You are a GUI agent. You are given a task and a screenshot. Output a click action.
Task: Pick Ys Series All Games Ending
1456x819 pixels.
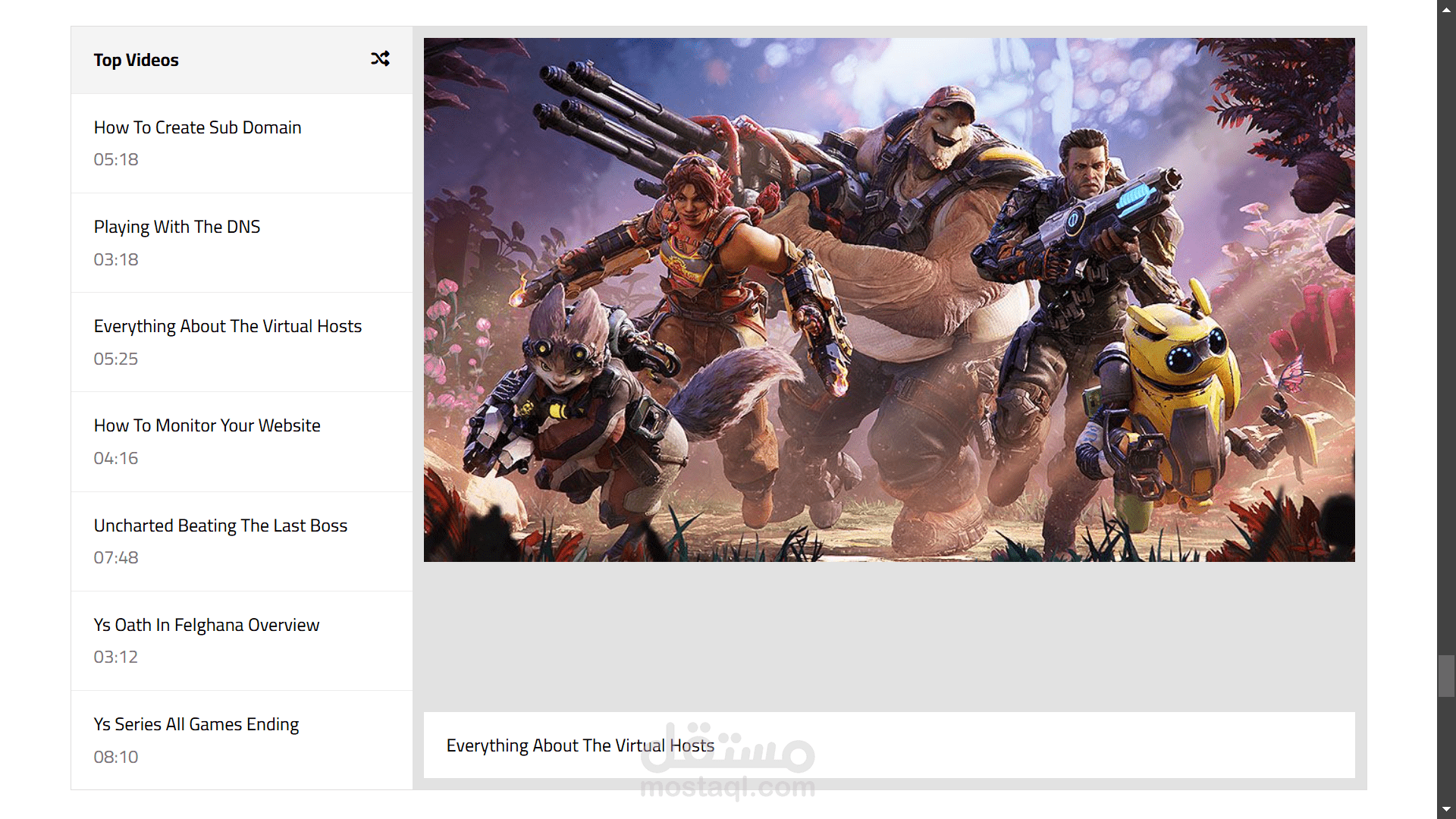tap(196, 724)
